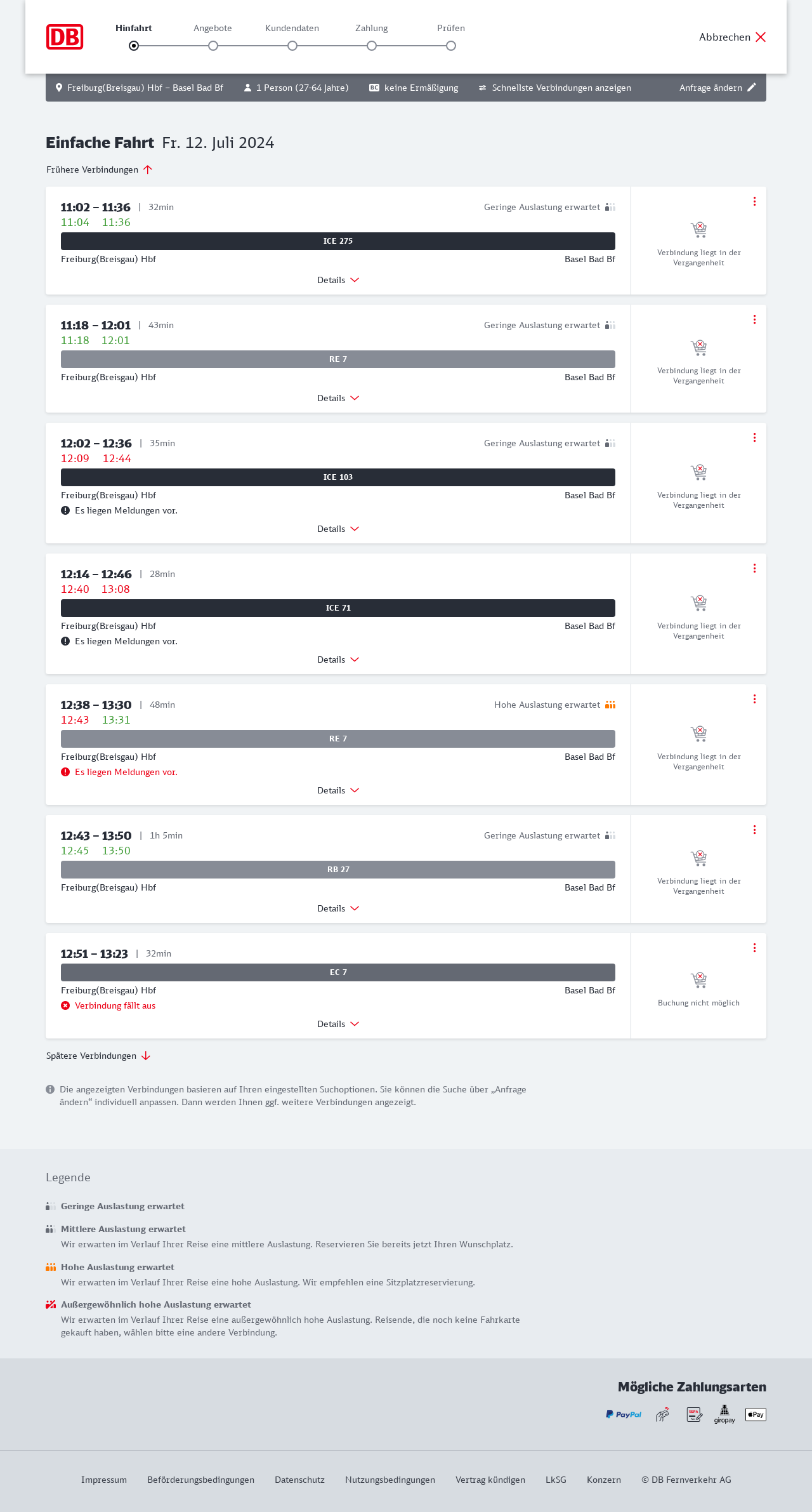Select the Hinfahrt progress step

[x=134, y=46]
